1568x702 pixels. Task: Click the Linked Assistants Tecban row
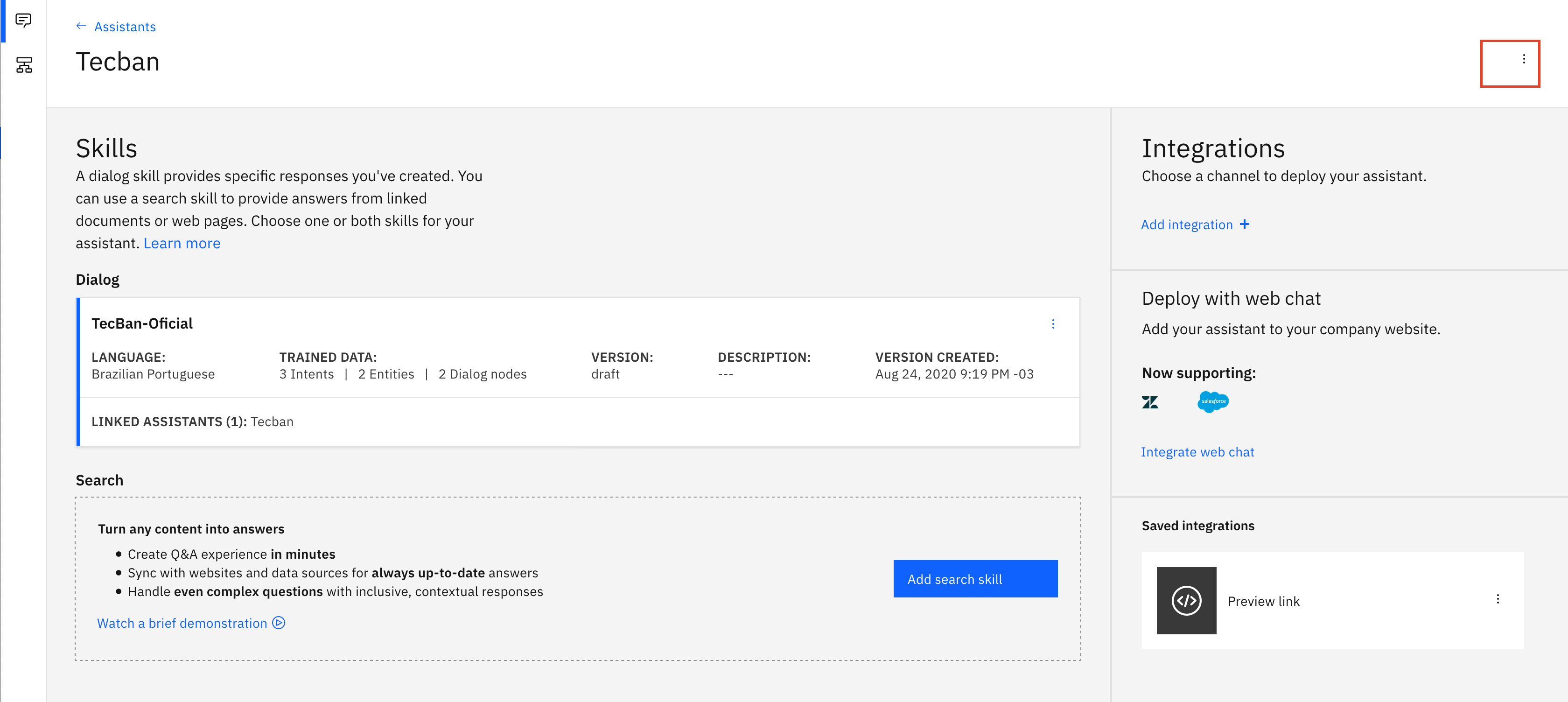coord(192,422)
